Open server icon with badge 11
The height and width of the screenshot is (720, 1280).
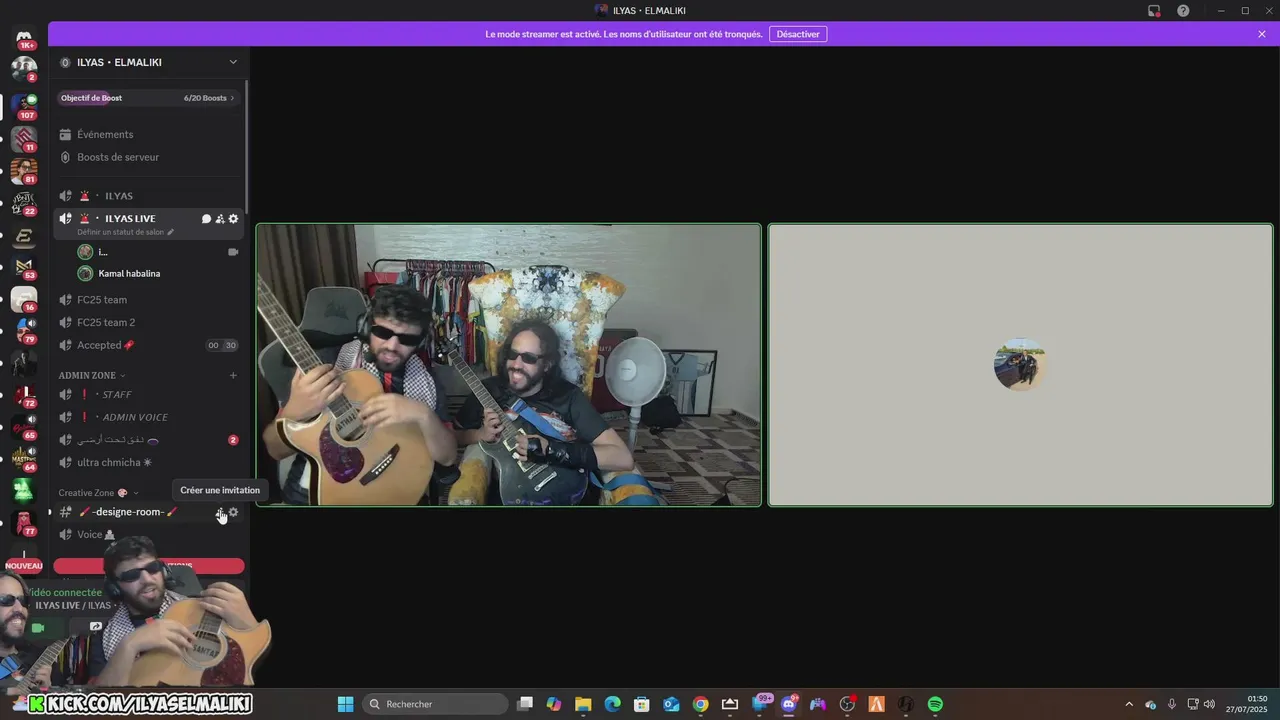(24, 138)
